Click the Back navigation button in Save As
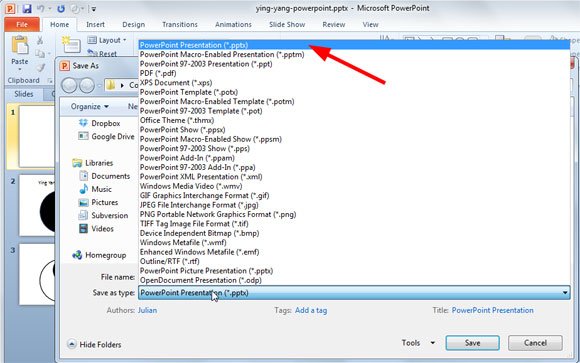 pos(69,85)
